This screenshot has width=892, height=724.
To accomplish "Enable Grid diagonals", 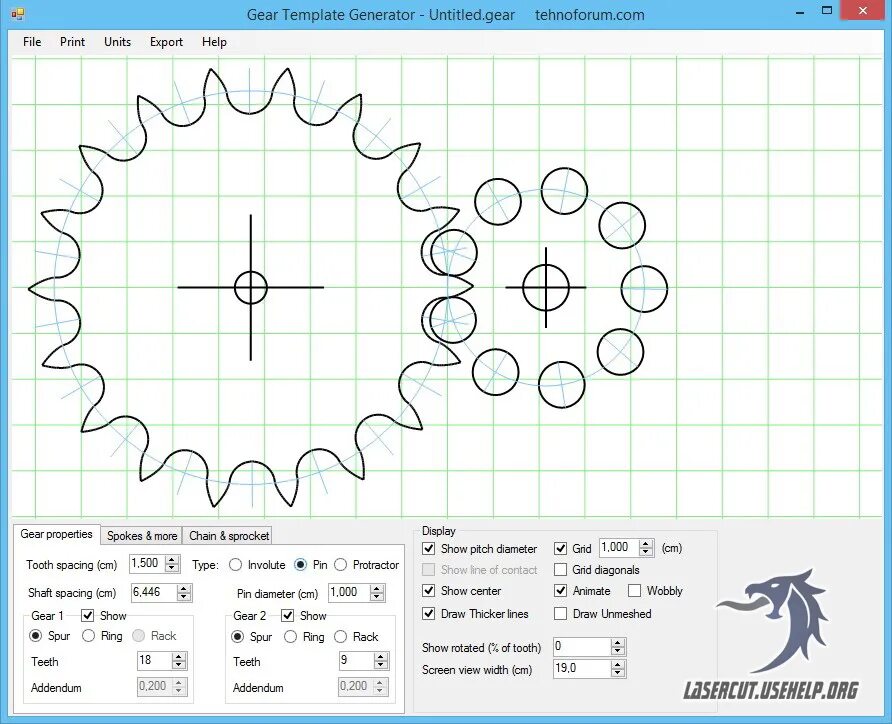I will (x=561, y=569).
